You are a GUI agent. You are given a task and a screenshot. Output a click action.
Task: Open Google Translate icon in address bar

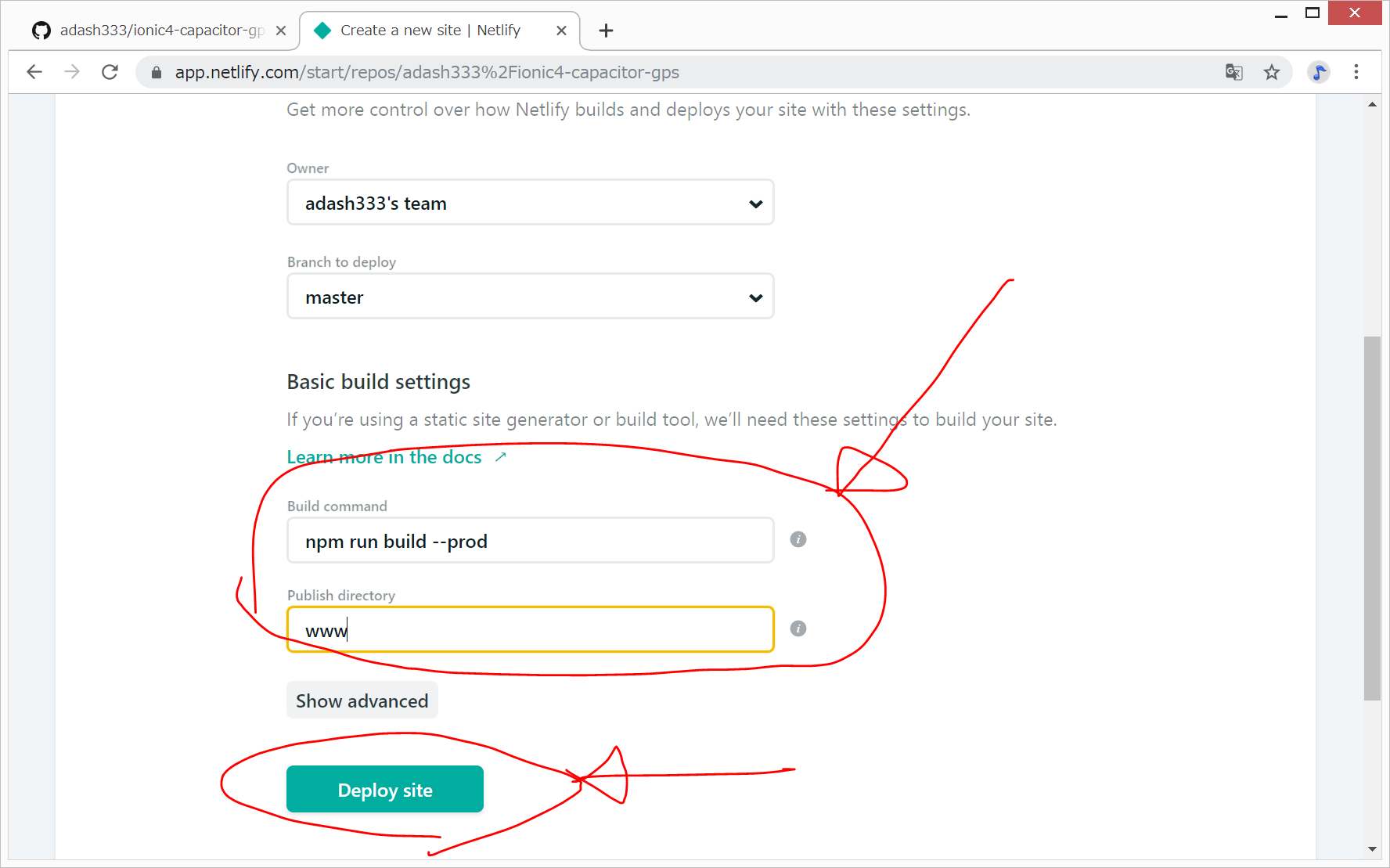click(x=1233, y=72)
